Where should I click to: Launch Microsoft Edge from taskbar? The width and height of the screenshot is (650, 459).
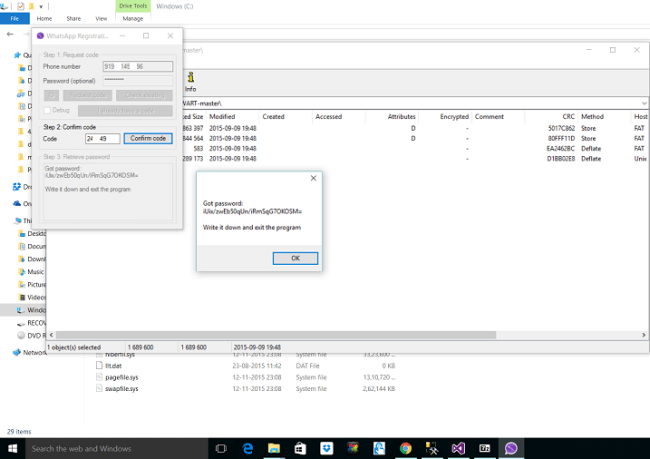point(247,449)
